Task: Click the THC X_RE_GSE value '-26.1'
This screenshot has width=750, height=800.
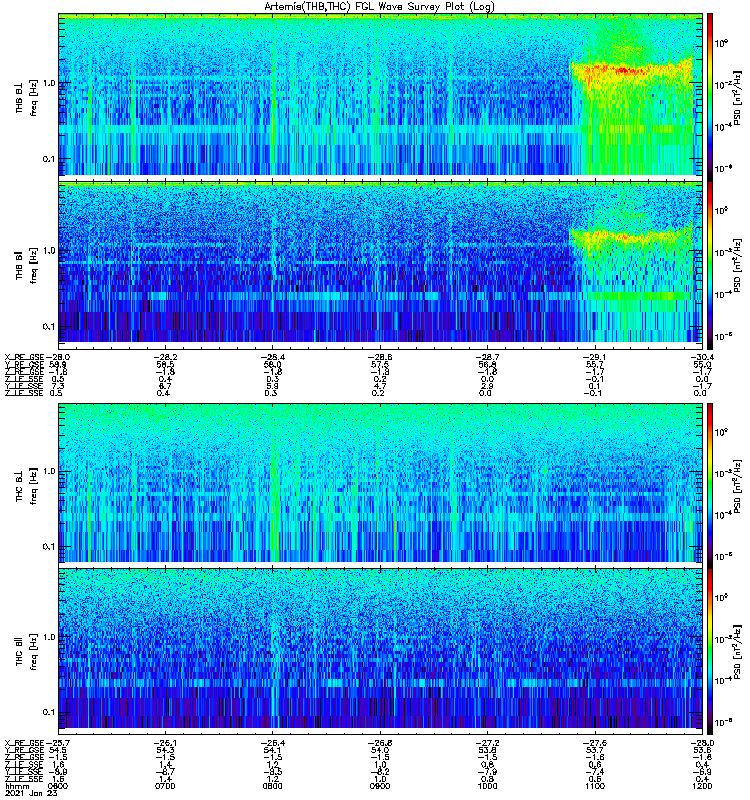Action: (164, 743)
